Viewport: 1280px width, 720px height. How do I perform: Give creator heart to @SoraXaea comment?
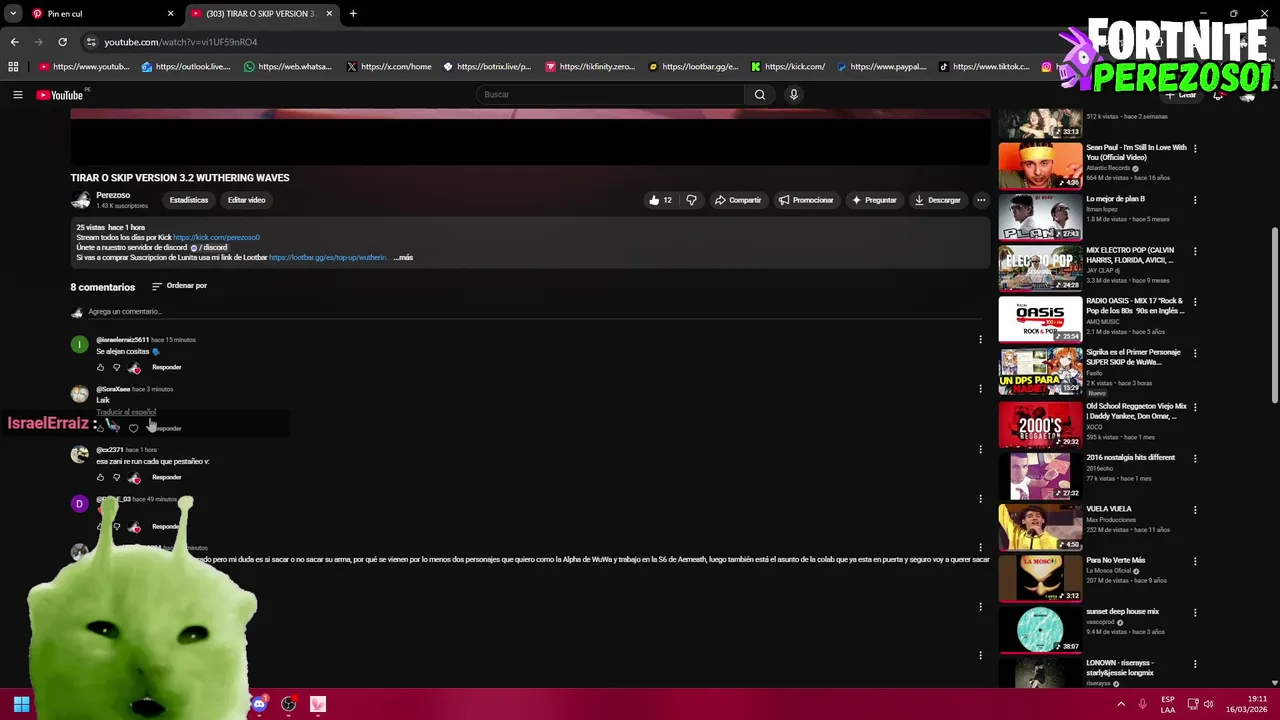133,428
